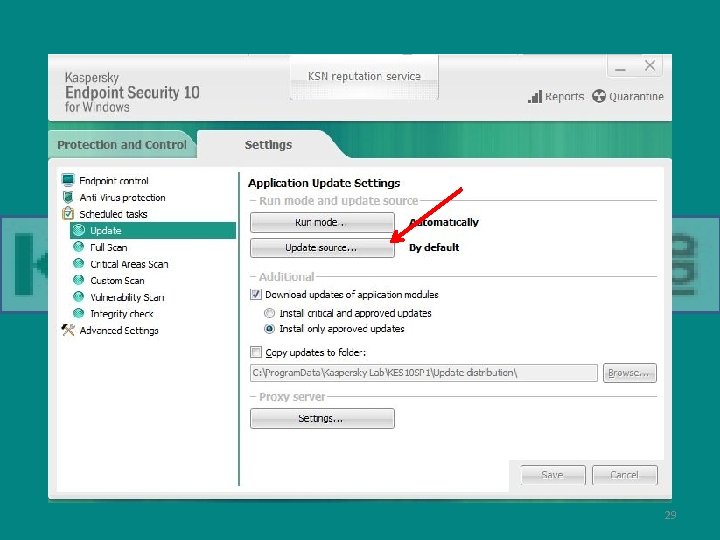Open Quarantine link
Screen dimensions: 720x540
click(636, 96)
